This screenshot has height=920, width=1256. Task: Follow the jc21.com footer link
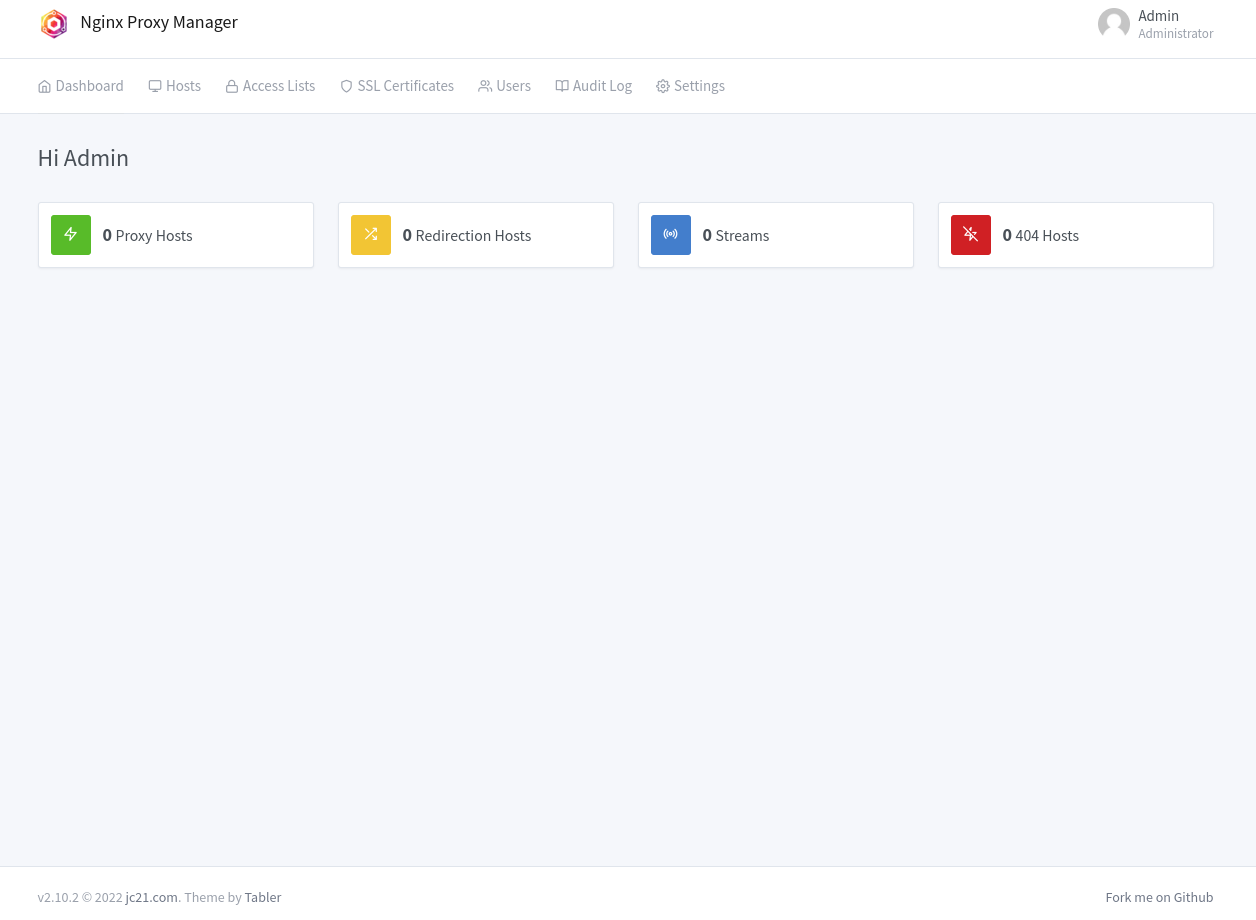click(x=151, y=898)
